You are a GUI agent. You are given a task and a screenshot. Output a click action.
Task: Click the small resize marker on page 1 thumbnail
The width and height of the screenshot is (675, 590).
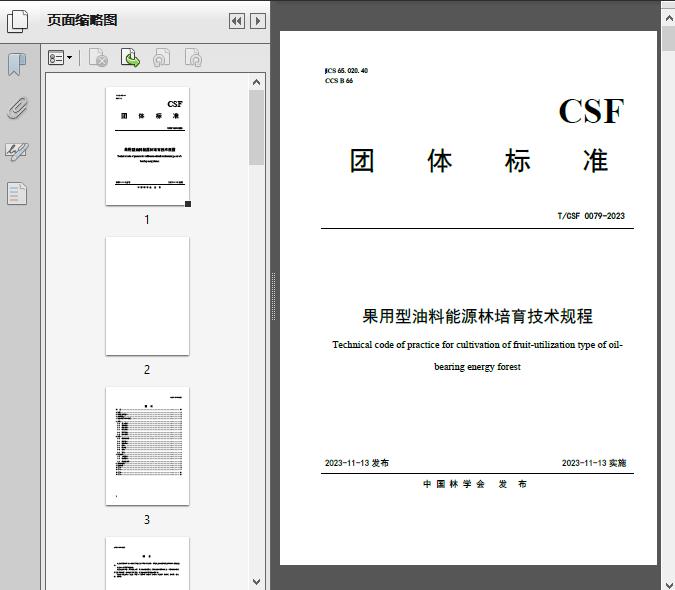pos(188,204)
